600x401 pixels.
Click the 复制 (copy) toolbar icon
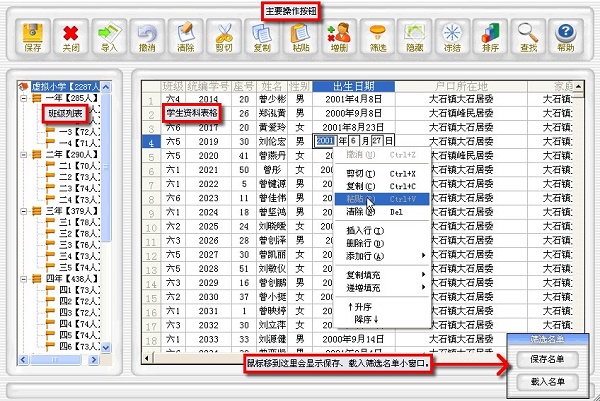pos(262,37)
